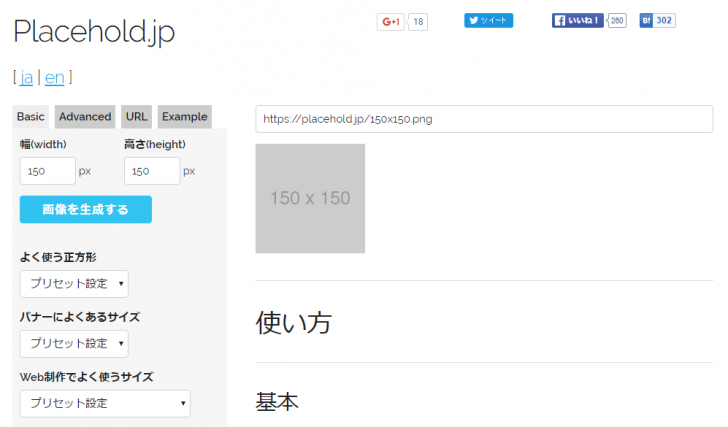
Task: Click the Google +1 share button
Action: 390,21
